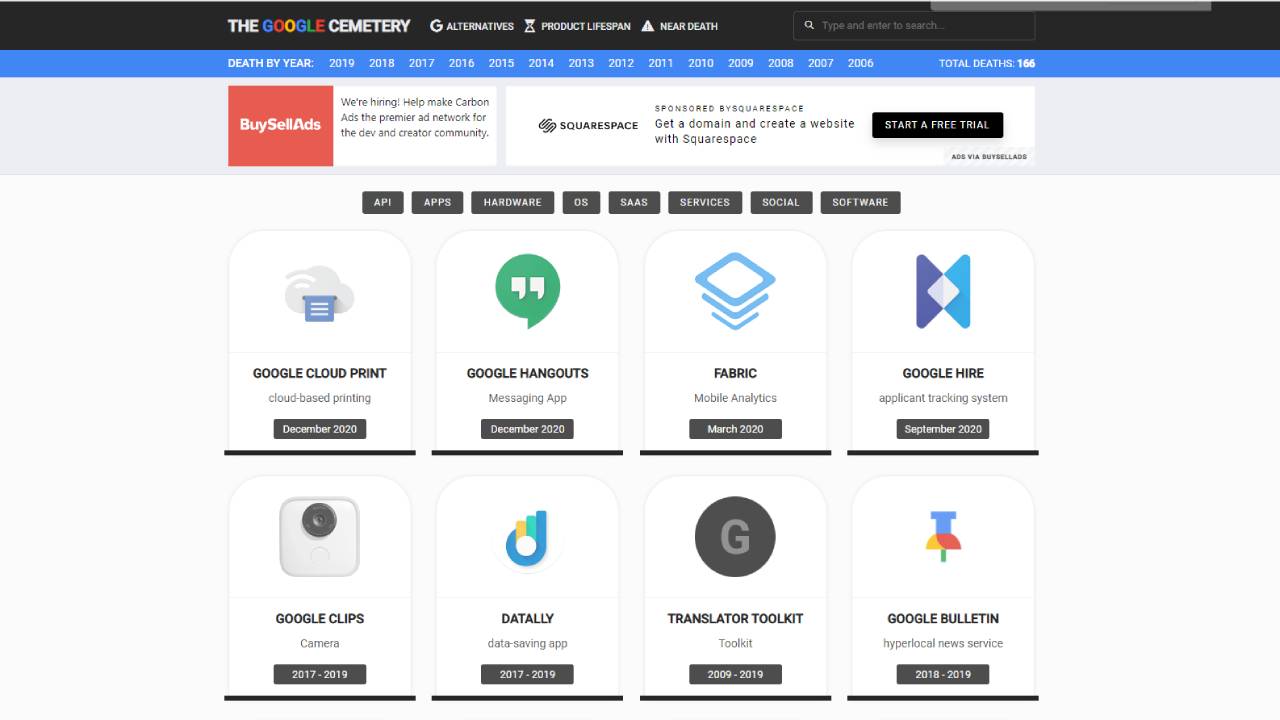Click the hourglass icon beside Product Lifespan
Viewport: 1280px width, 720px height.
(x=530, y=26)
